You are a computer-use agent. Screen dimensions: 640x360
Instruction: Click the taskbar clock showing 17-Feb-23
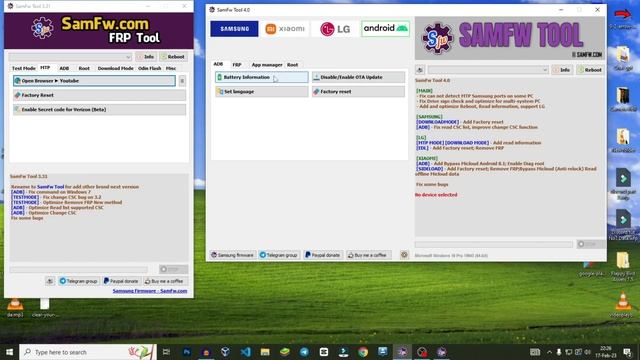(x=606, y=352)
